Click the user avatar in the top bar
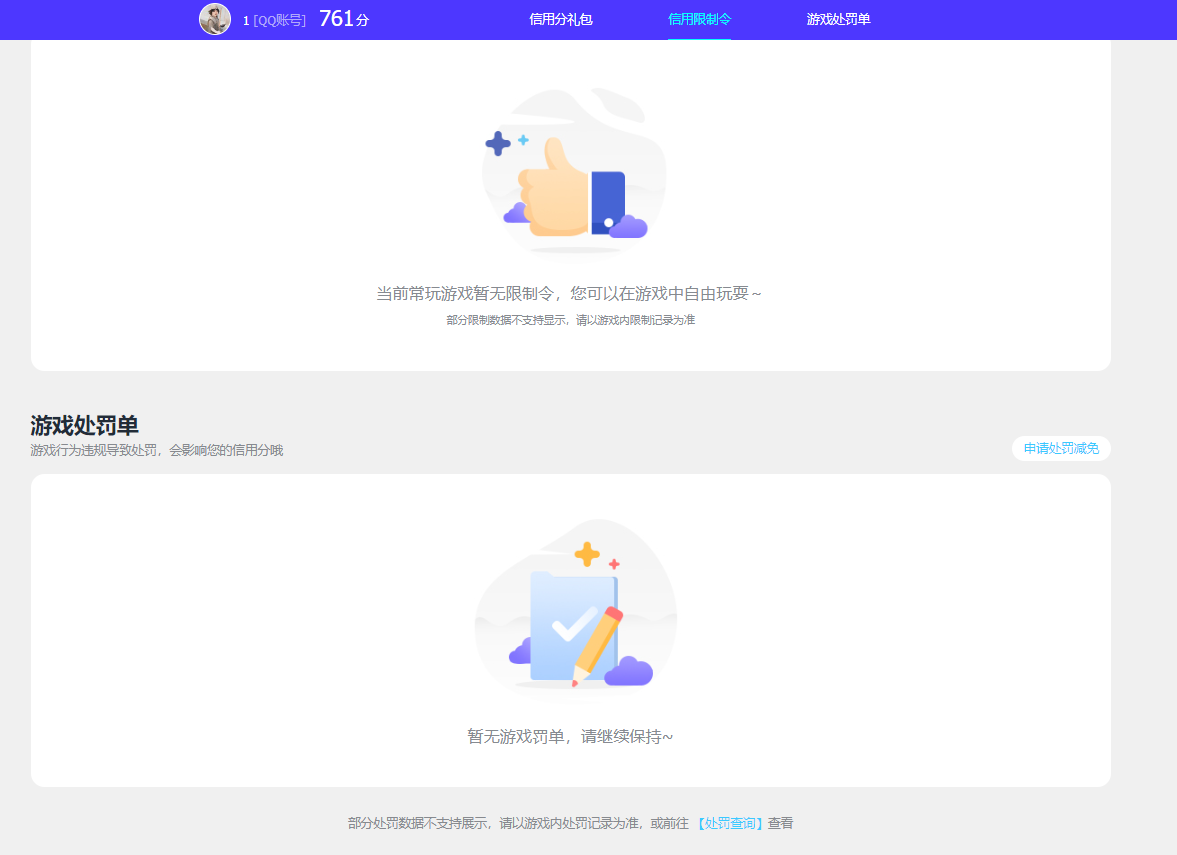The width and height of the screenshot is (1177, 855). point(215,19)
